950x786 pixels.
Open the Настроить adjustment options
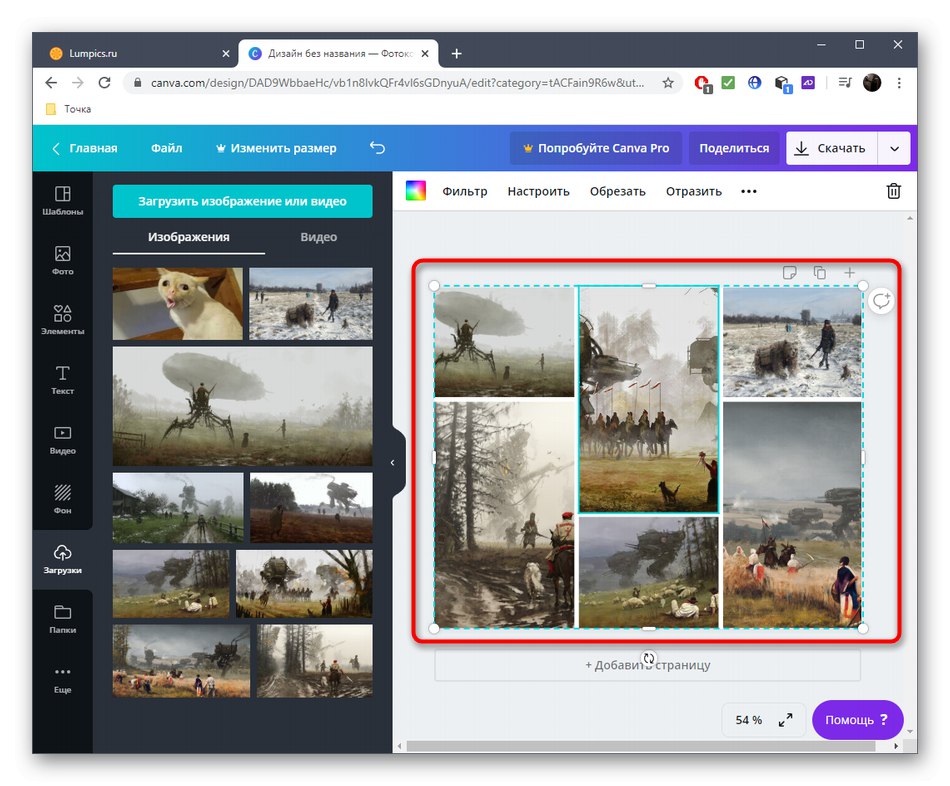click(x=539, y=192)
